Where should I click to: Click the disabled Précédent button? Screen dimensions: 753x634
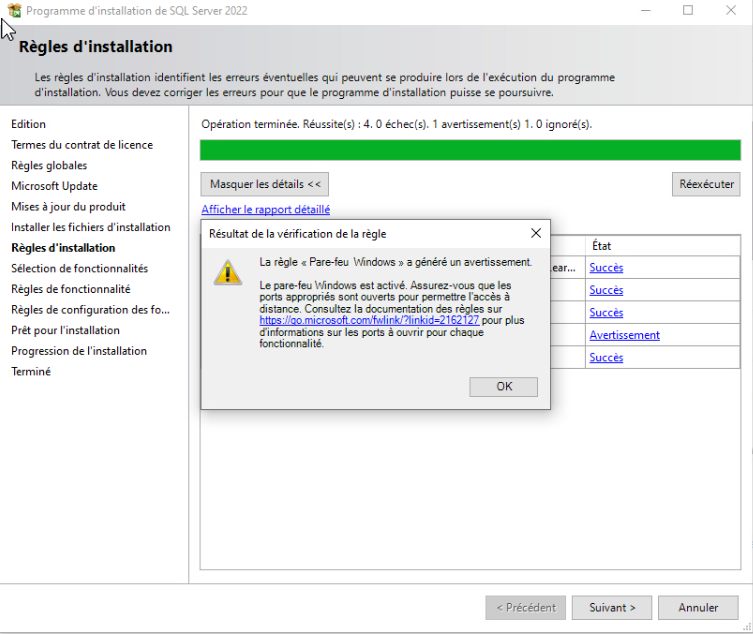pos(525,608)
